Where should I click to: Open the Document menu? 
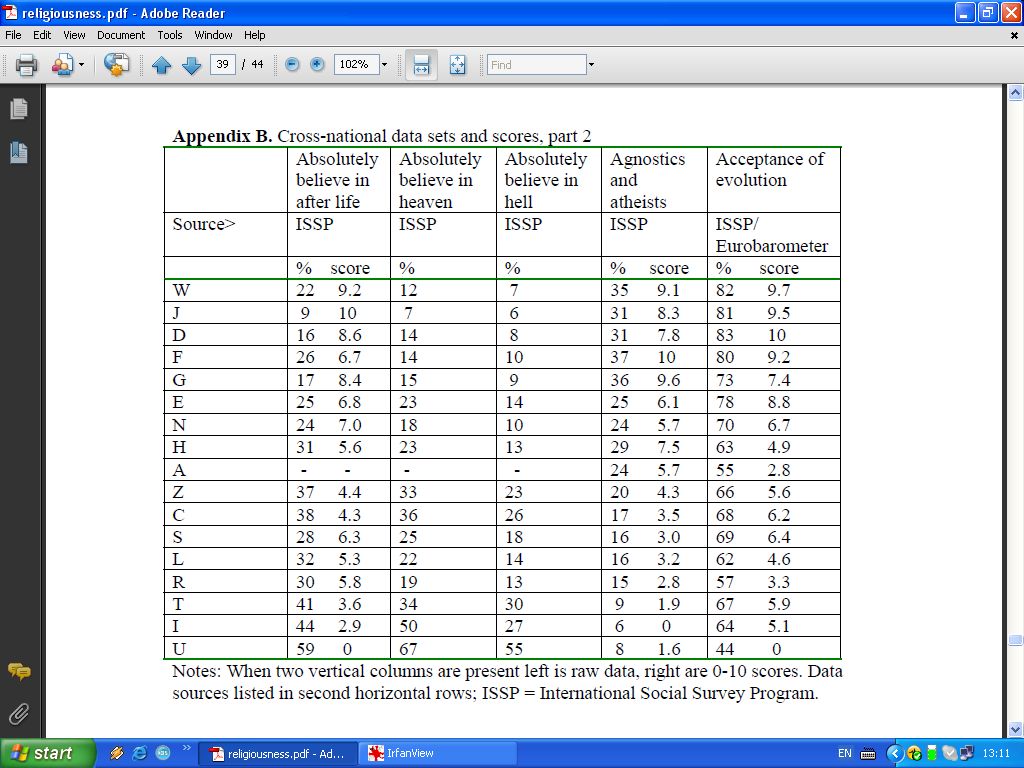pyautogui.click(x=121, y=35)
